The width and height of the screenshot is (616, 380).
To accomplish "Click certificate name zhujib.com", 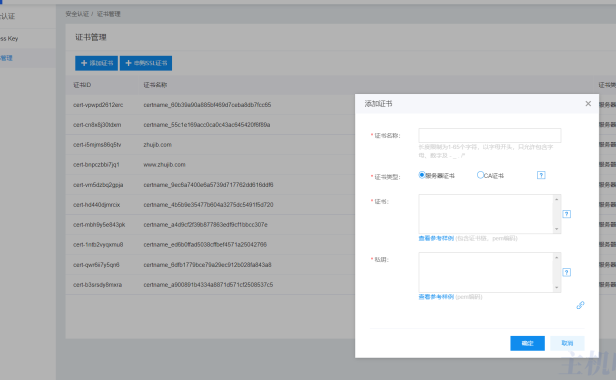I will pos(158,145).
